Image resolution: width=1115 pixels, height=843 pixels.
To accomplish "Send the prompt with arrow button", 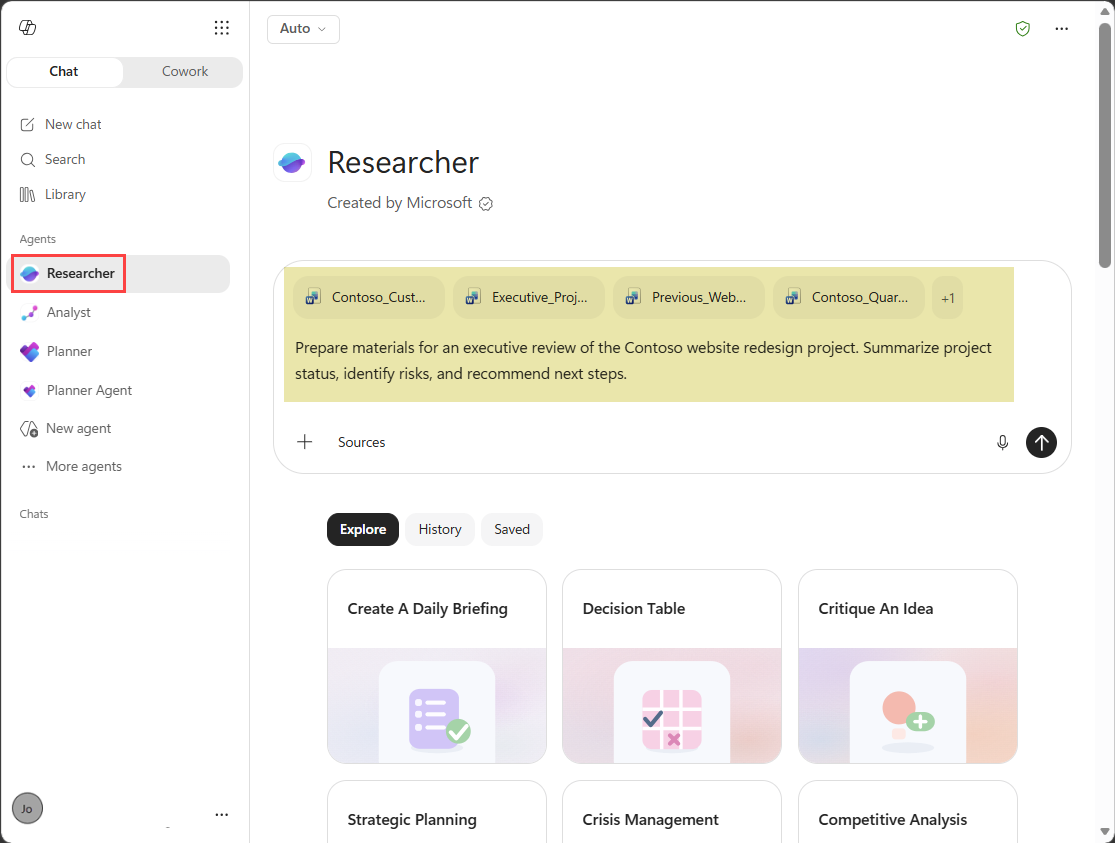I will tap(1041, 442).
